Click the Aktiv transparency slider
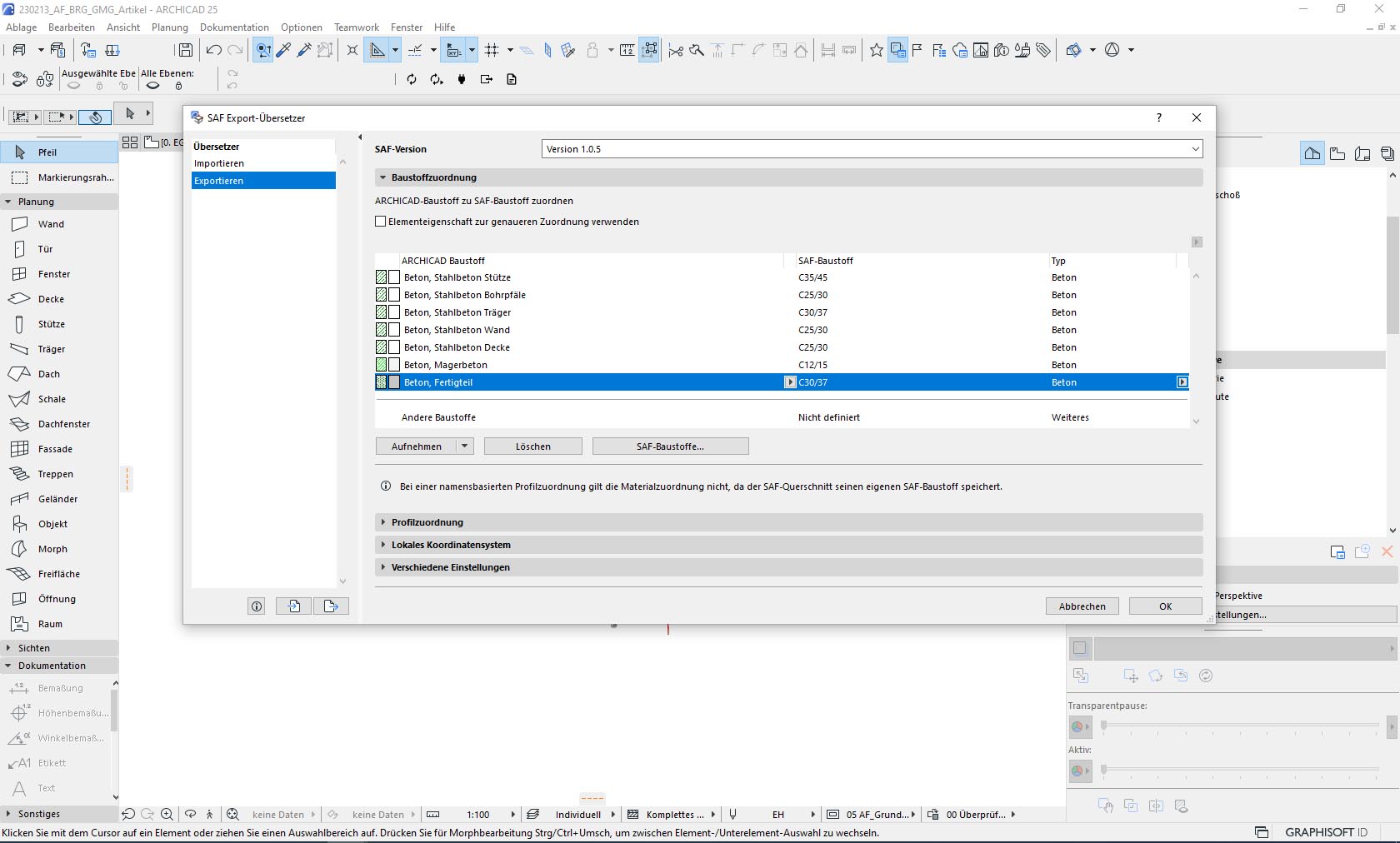Viewport: 1400px width, 843px height. click(x=1240, y=770)
